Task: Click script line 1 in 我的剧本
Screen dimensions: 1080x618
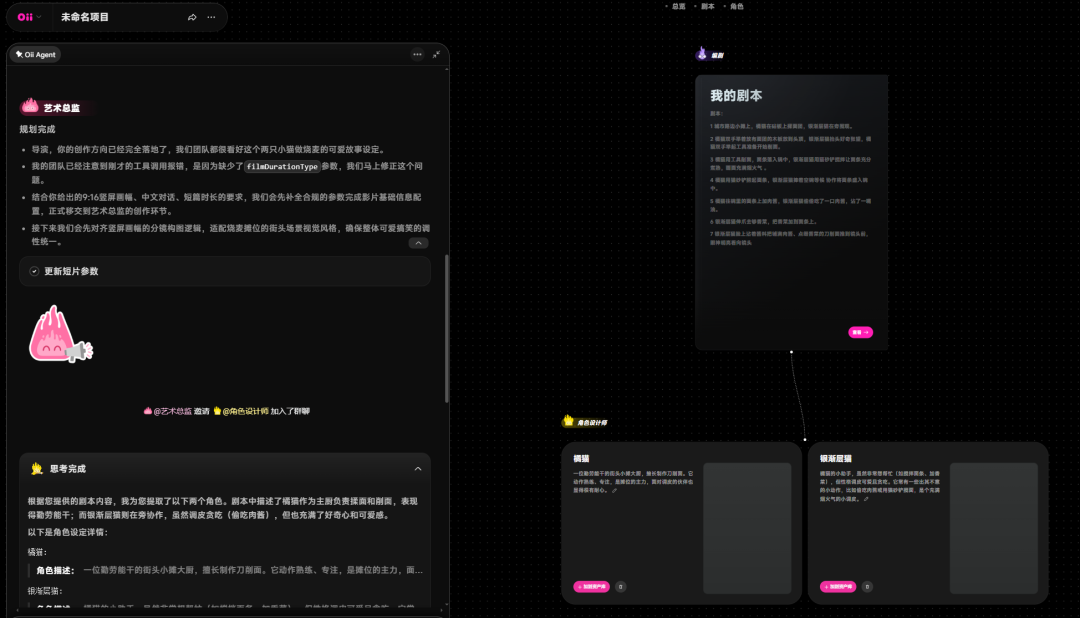Action: [782, 126]
